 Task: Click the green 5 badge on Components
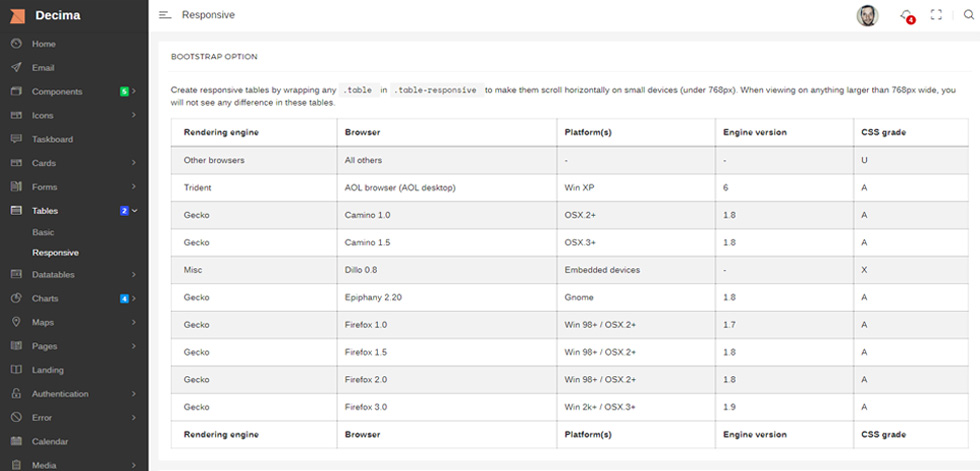pos(124,91)
